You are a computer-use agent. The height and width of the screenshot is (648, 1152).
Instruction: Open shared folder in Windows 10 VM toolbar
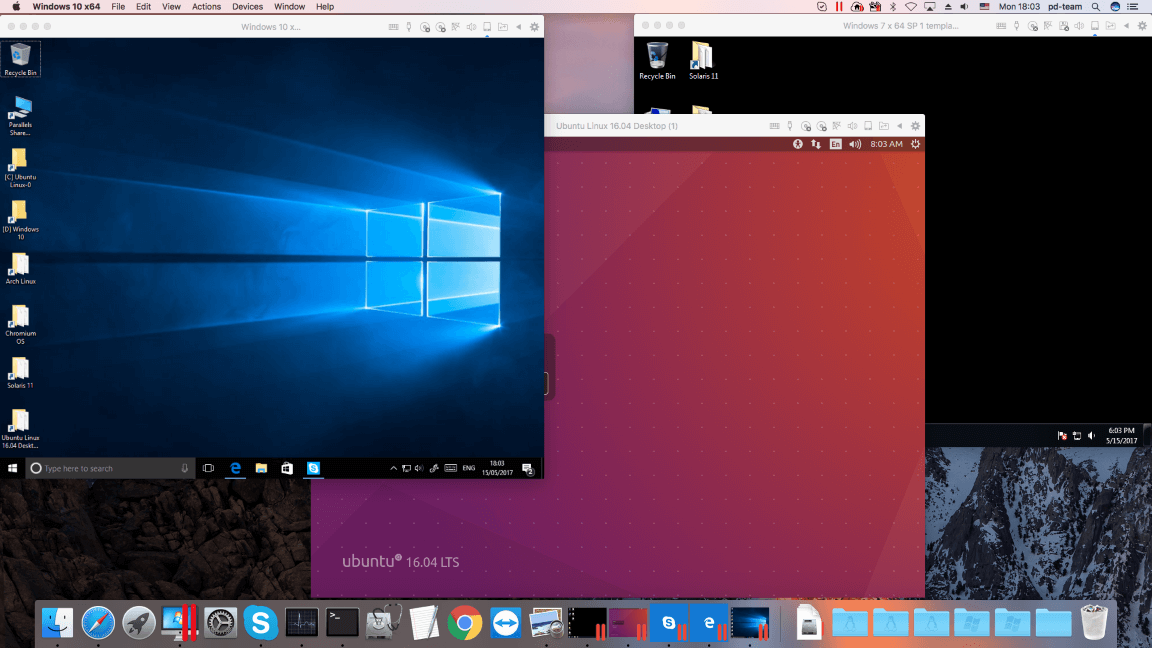[503, 26]
